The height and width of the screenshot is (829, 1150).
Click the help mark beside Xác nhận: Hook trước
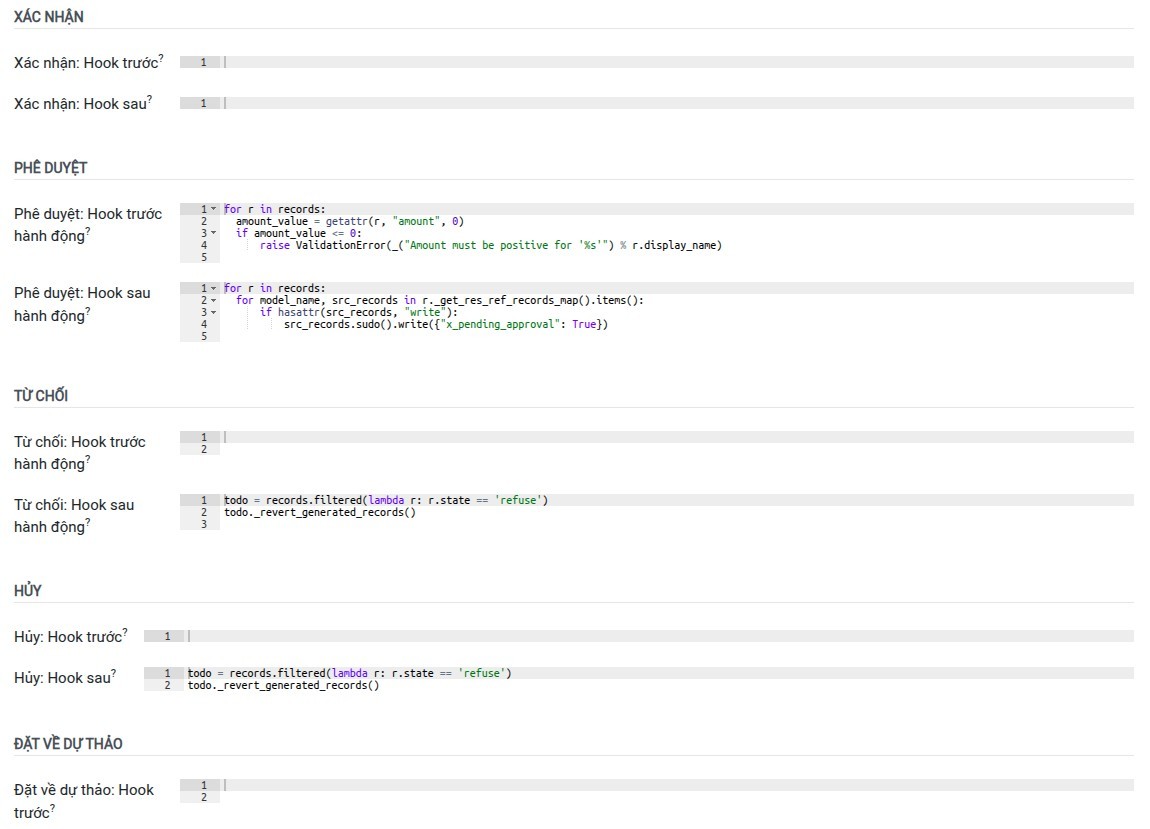pyautogui.click(x=161, y=57)
